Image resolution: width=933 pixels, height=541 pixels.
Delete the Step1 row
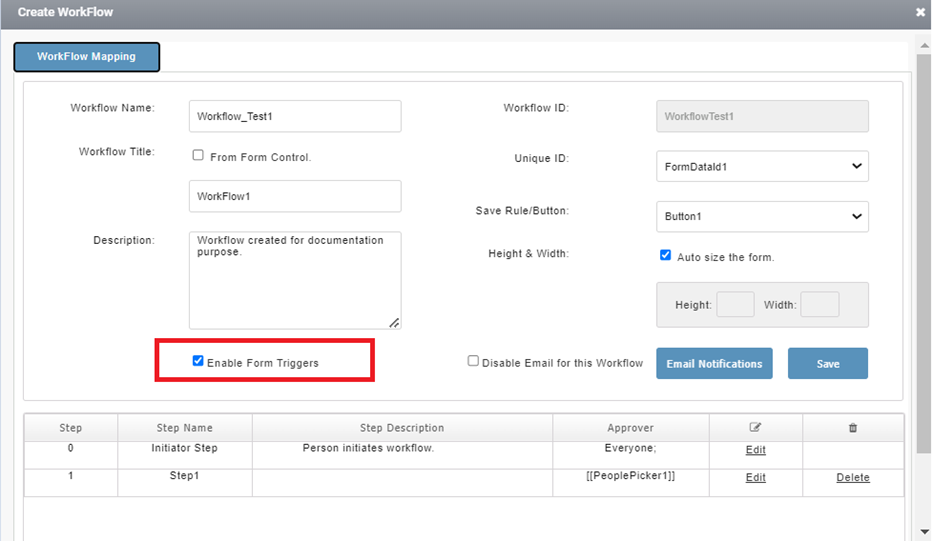coord(853,477)
